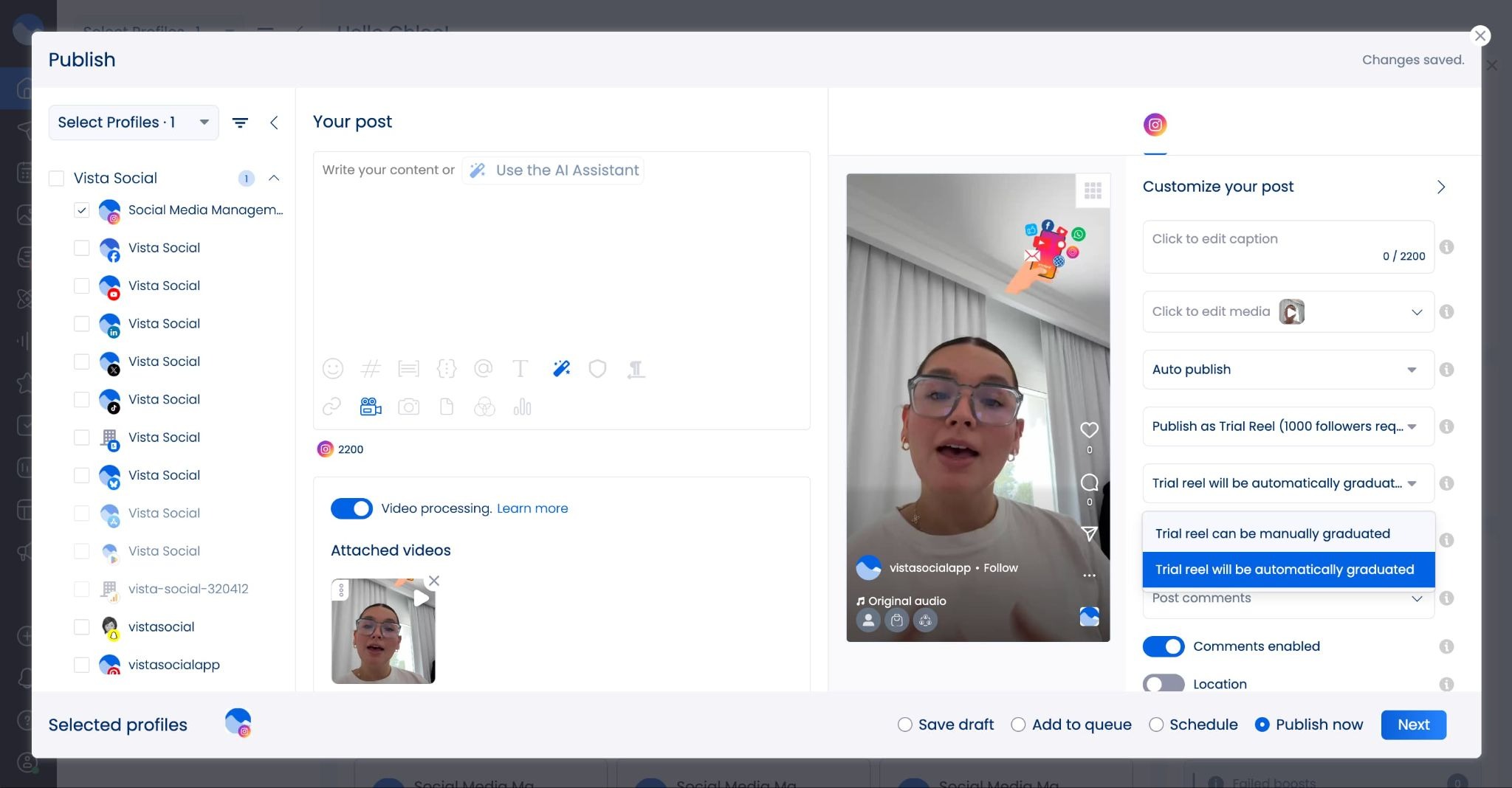This screenshot has width=1512, height=788.
Task: Click the Next button
Action: tap(1413, 725)
